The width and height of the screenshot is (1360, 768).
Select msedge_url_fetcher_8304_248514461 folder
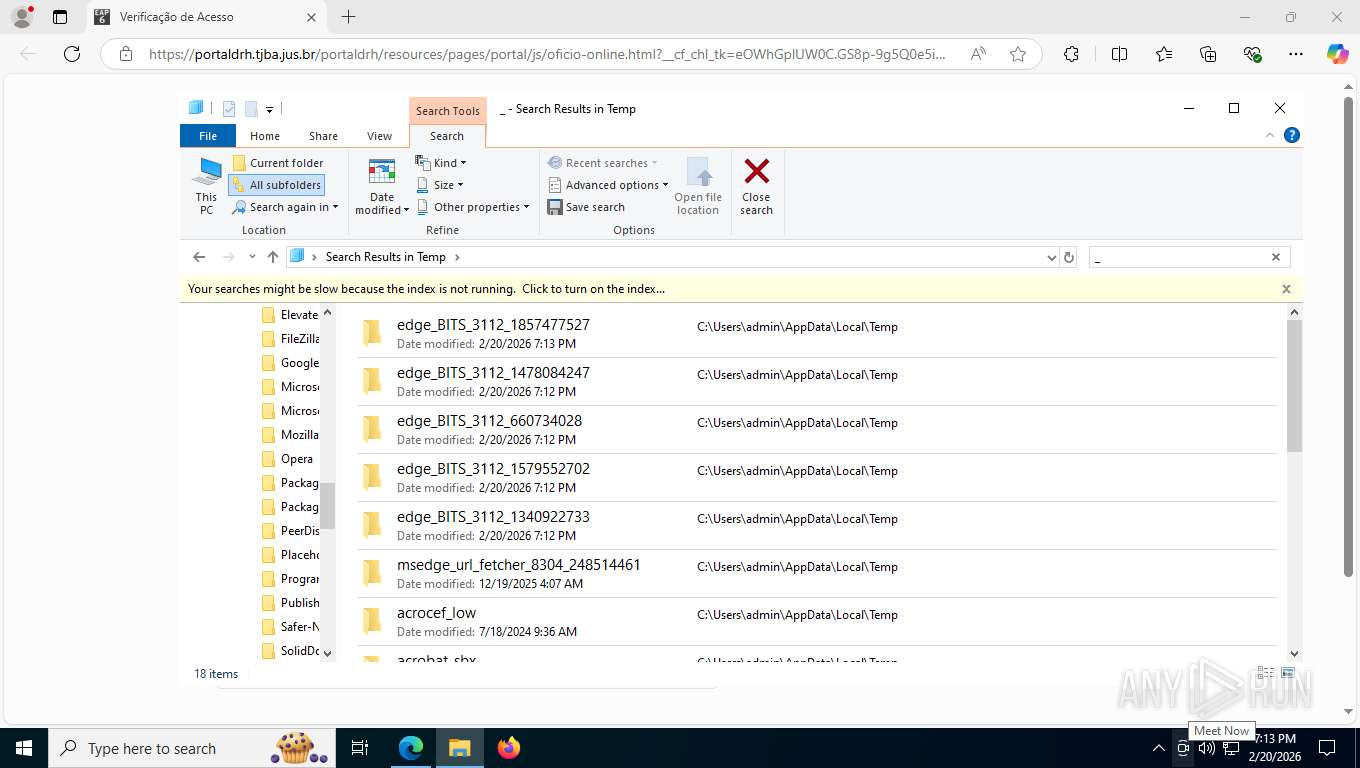pos(816,573)
